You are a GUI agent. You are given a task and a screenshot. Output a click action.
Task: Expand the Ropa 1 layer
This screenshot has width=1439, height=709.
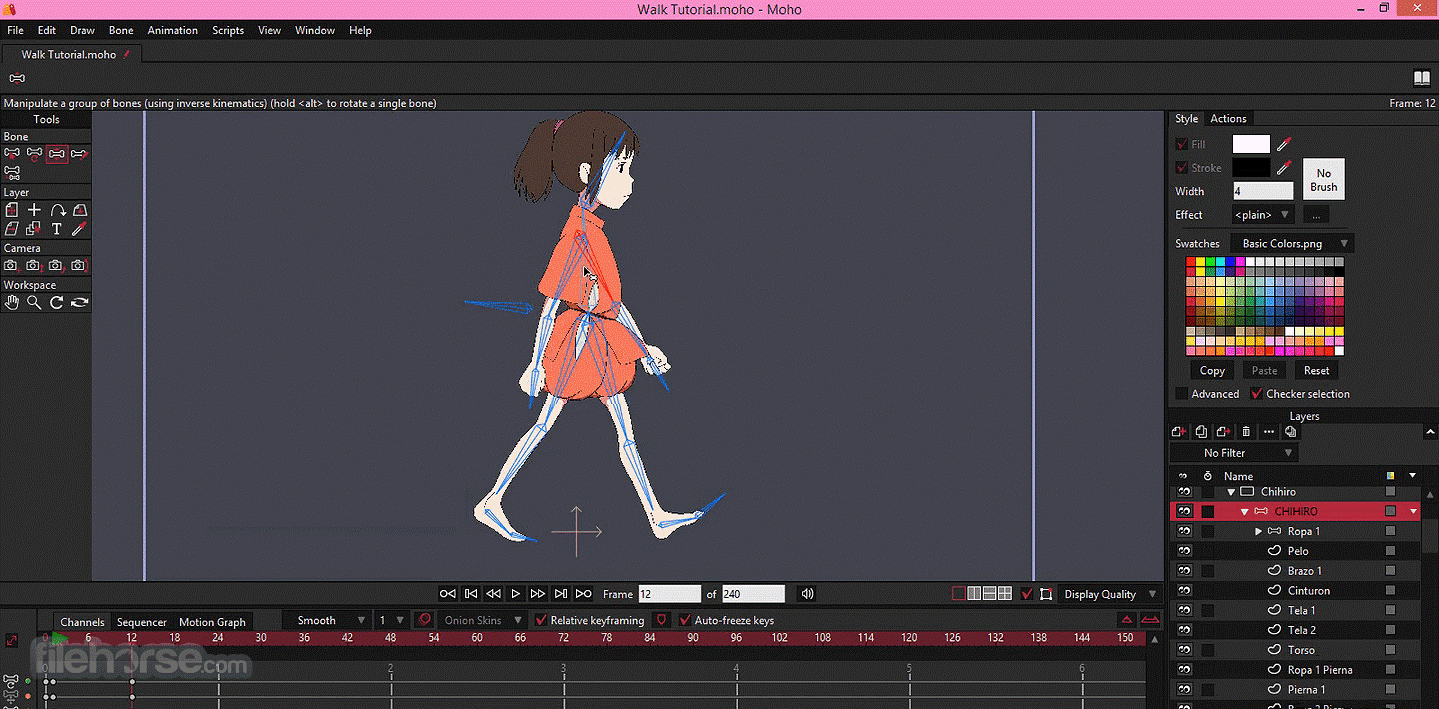(x=1258, y=531)
